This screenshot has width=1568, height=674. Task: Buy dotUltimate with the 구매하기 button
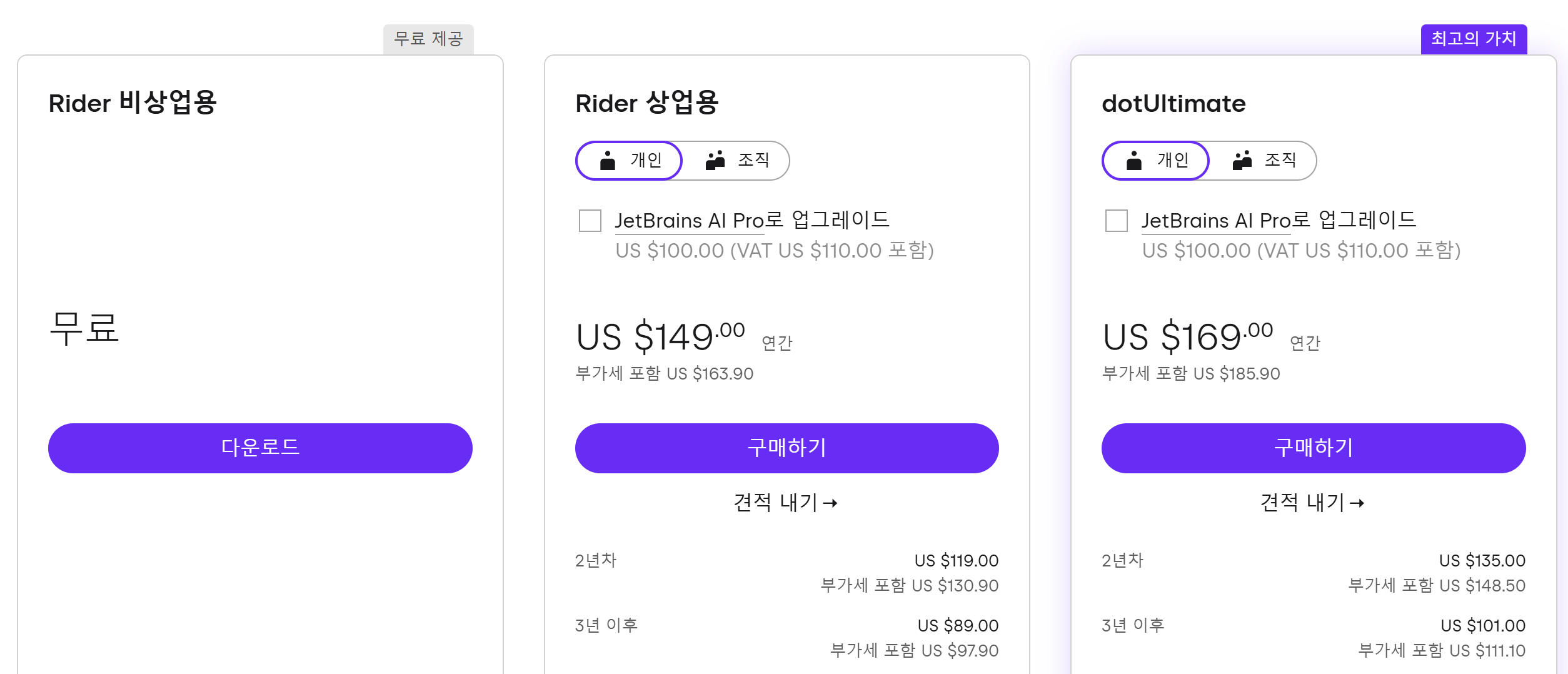(x=1313, y=448)
